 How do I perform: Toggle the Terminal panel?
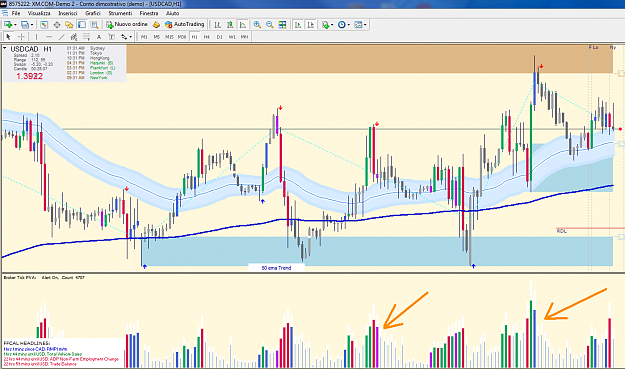82,25
